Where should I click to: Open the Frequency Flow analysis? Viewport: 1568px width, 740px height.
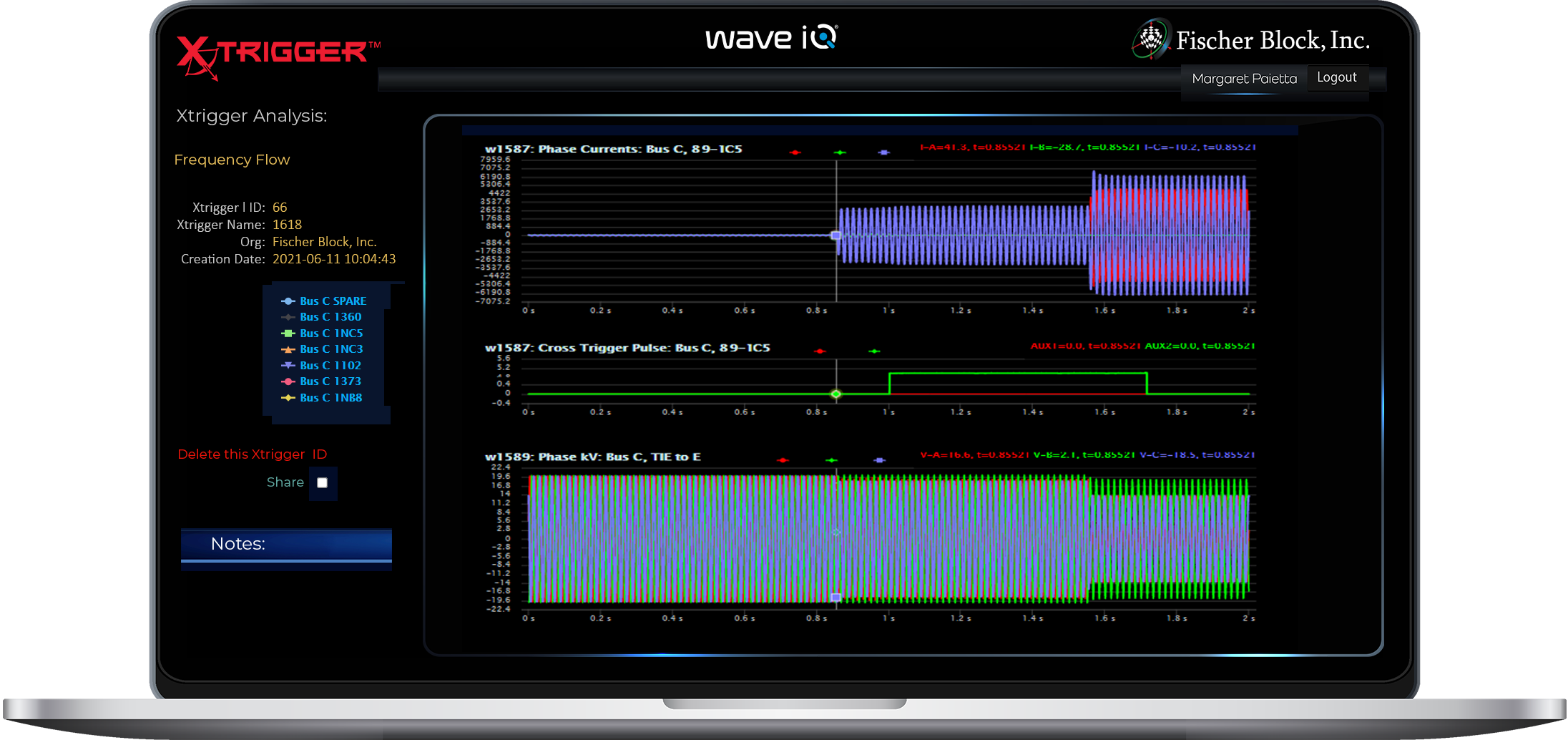coord(232,160)
